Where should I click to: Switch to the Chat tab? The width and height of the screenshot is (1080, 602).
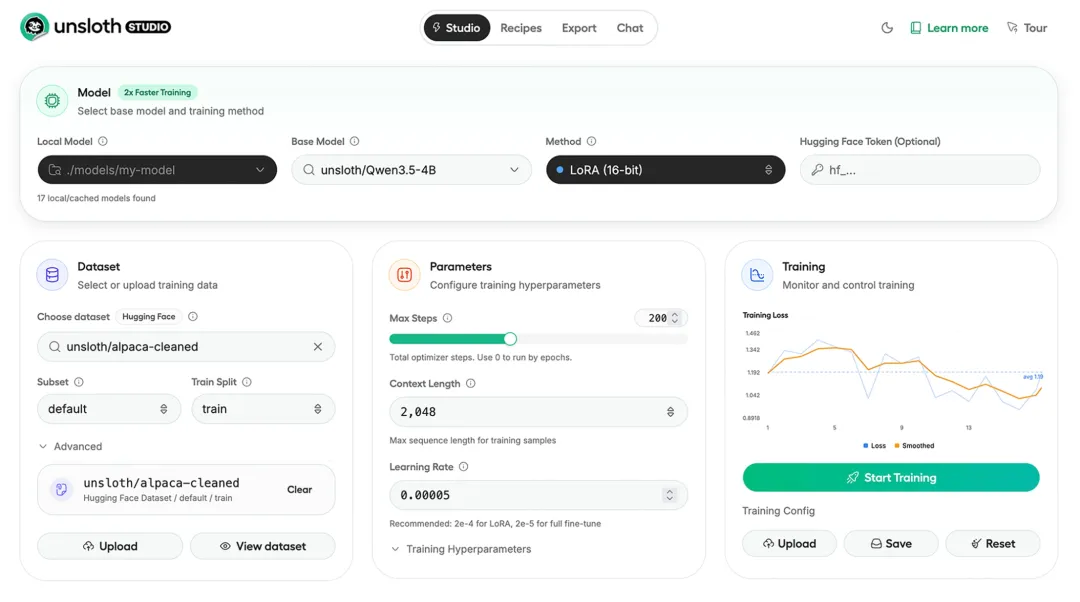(x=630, y=28)
